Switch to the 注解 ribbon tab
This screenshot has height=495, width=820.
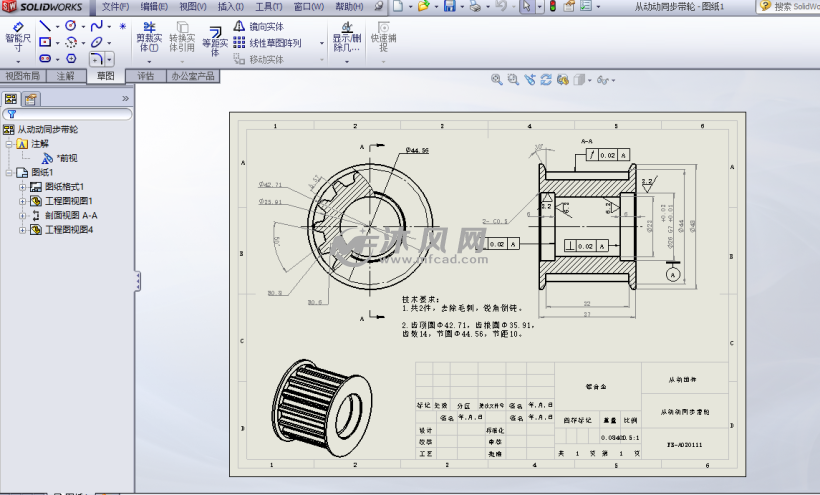[x=65, y=76]
